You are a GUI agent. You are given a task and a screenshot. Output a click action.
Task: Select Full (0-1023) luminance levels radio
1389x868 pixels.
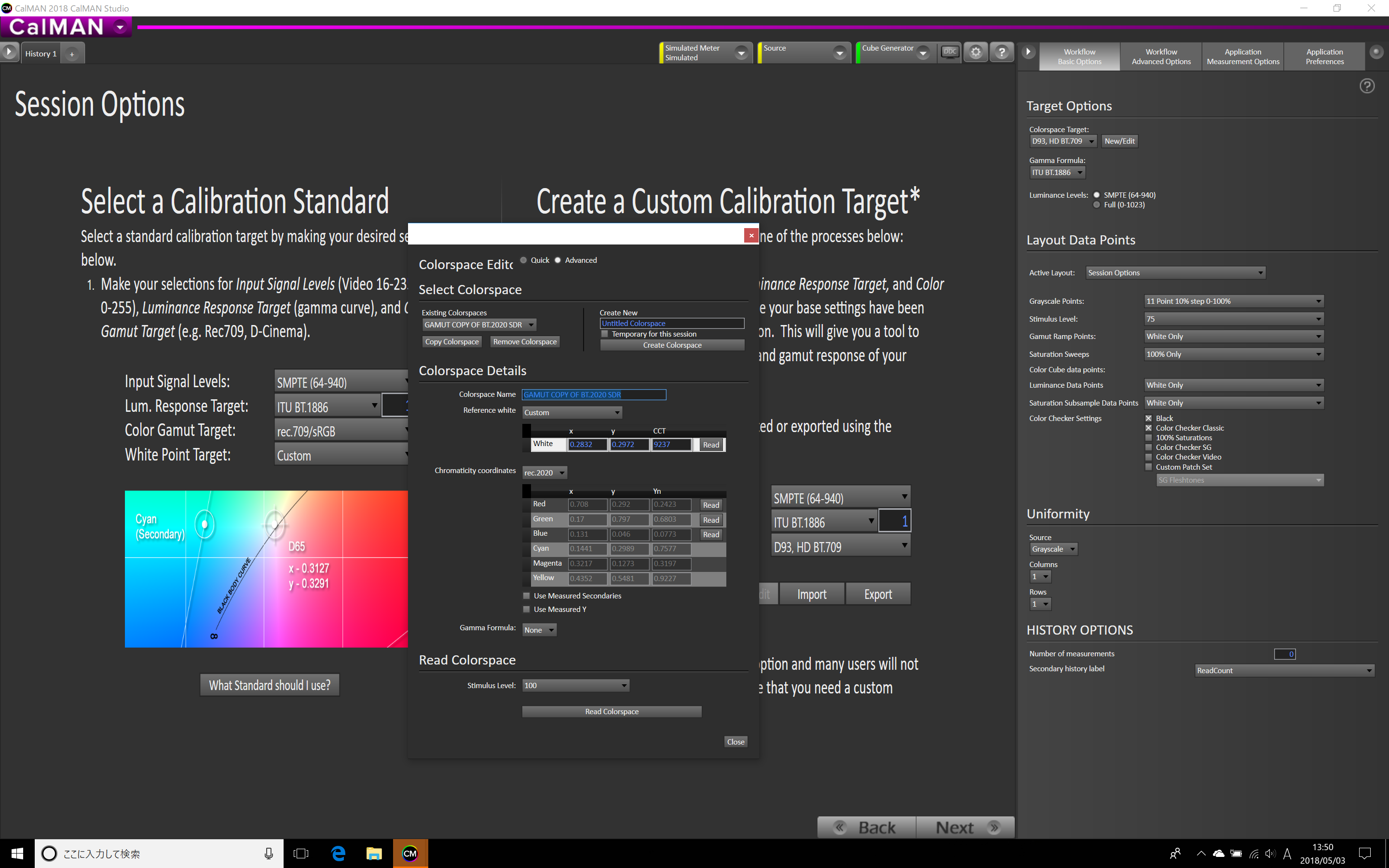click(1096, 205)
